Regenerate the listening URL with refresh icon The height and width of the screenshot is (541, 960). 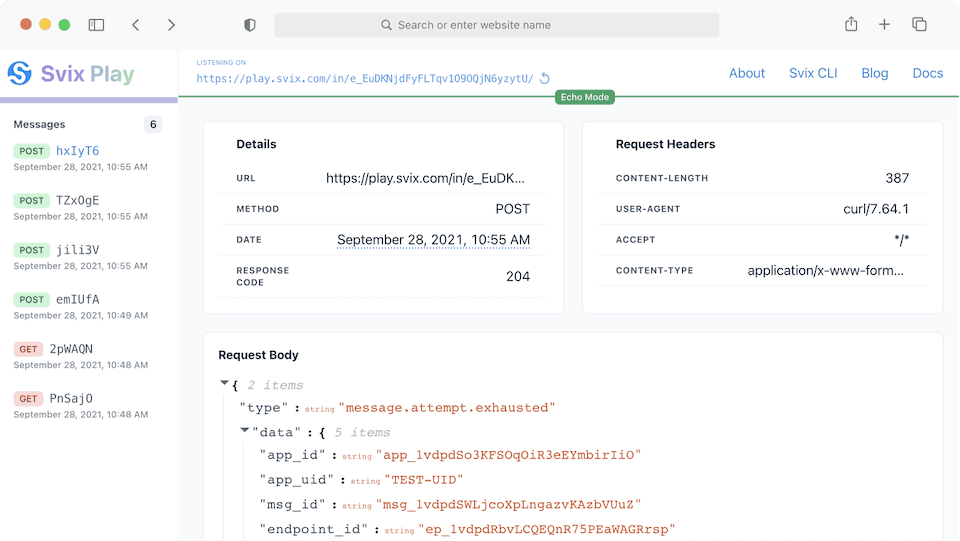(545, 78)
